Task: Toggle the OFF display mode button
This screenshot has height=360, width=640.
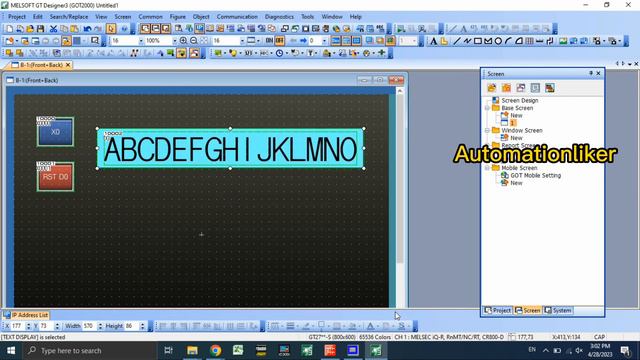Action: click(280, 41)
